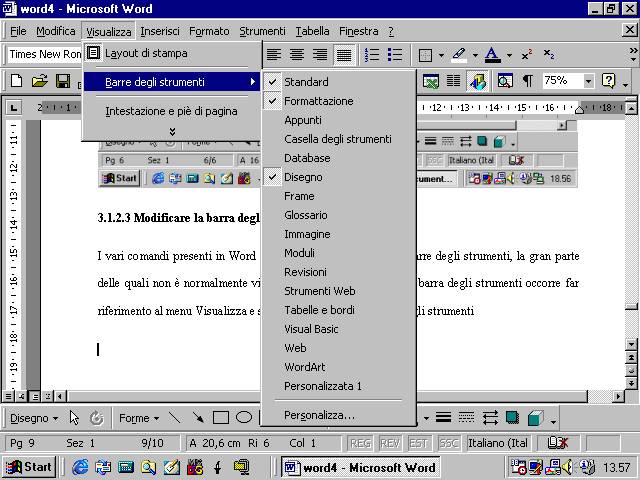
Task: Enable the Personalizzata 1 toolbar
Action: (338, 386)
